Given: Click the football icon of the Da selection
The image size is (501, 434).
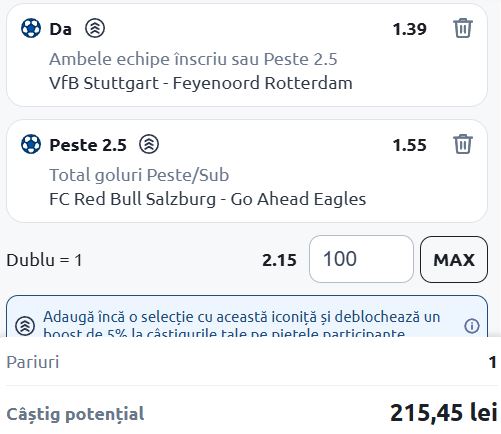Looking at the screenshot, I should [31, 28].
